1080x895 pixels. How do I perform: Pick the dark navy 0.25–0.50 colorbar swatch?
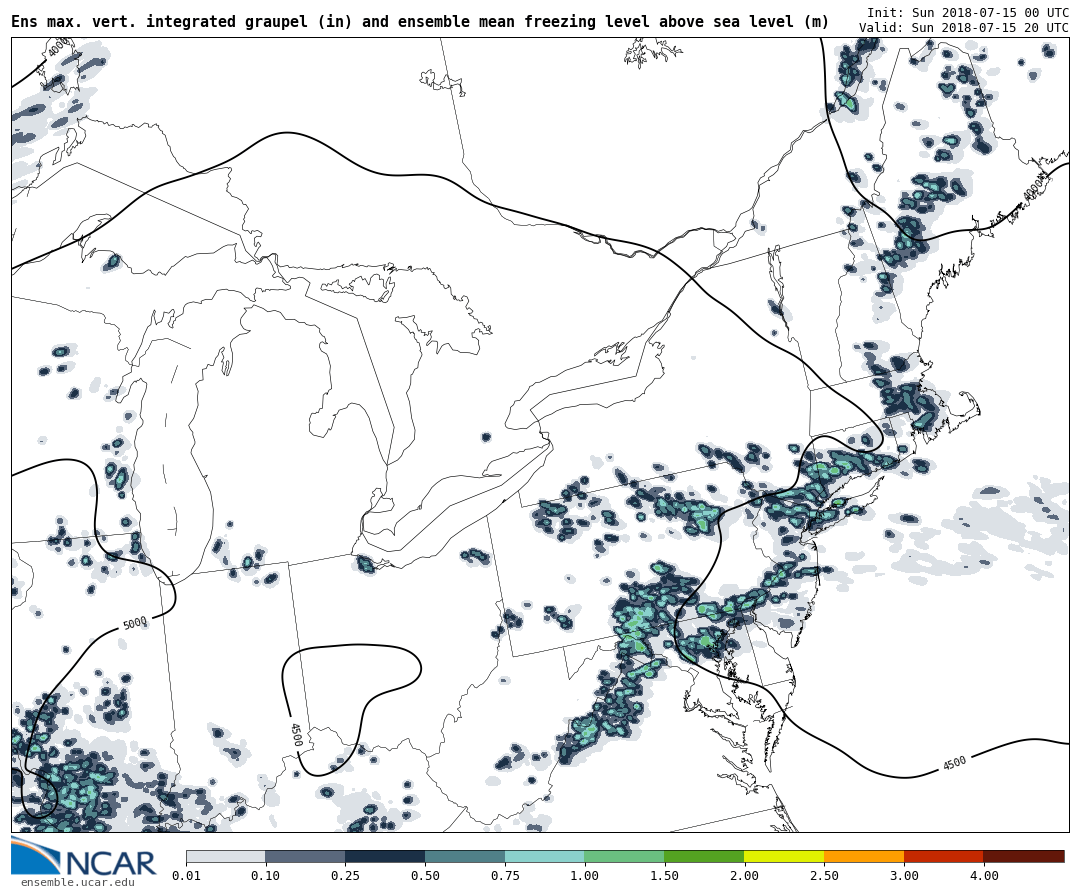[x=385, y=856]
